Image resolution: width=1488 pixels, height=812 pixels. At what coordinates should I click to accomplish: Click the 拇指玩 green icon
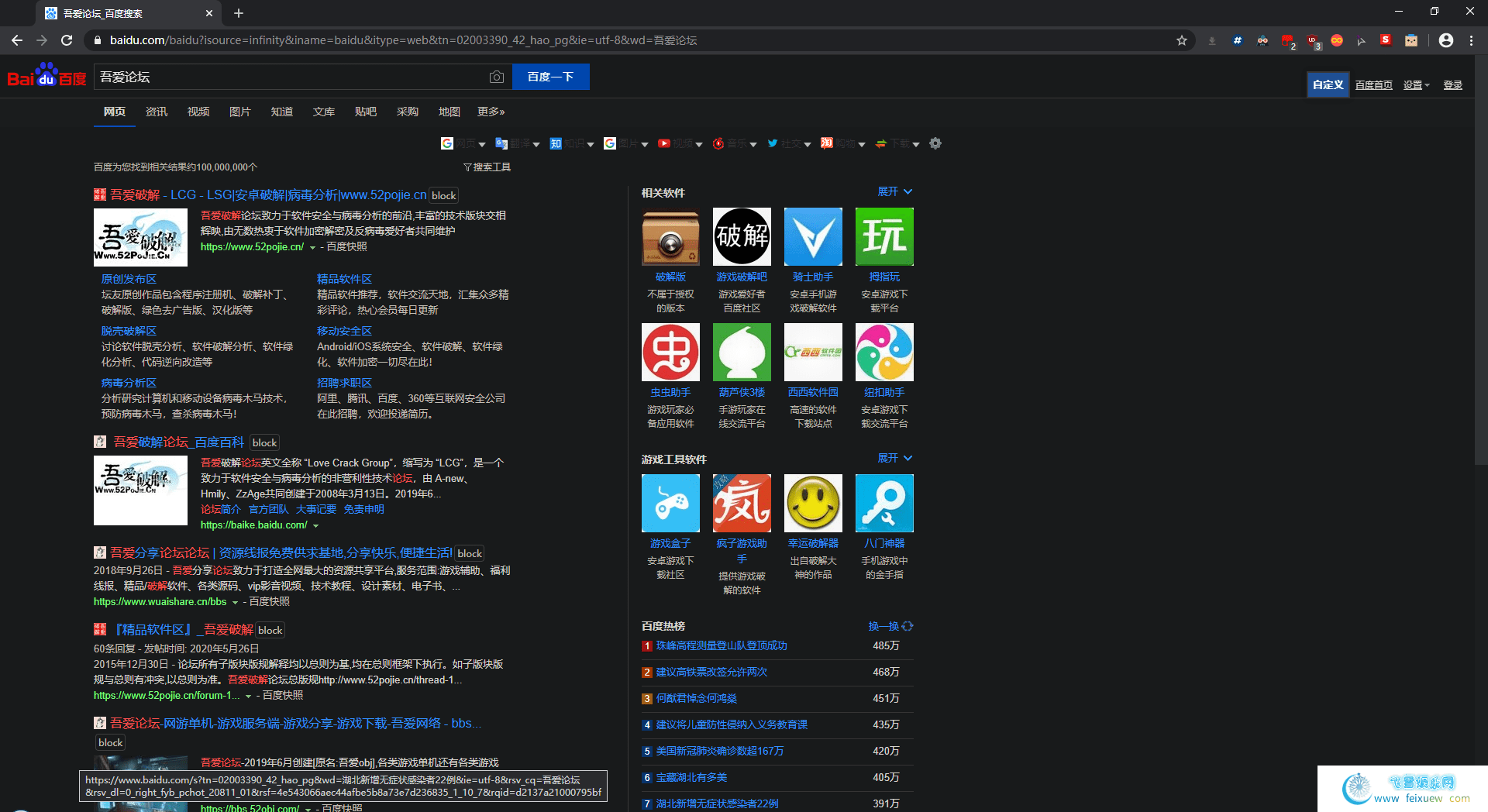[884, 236]
